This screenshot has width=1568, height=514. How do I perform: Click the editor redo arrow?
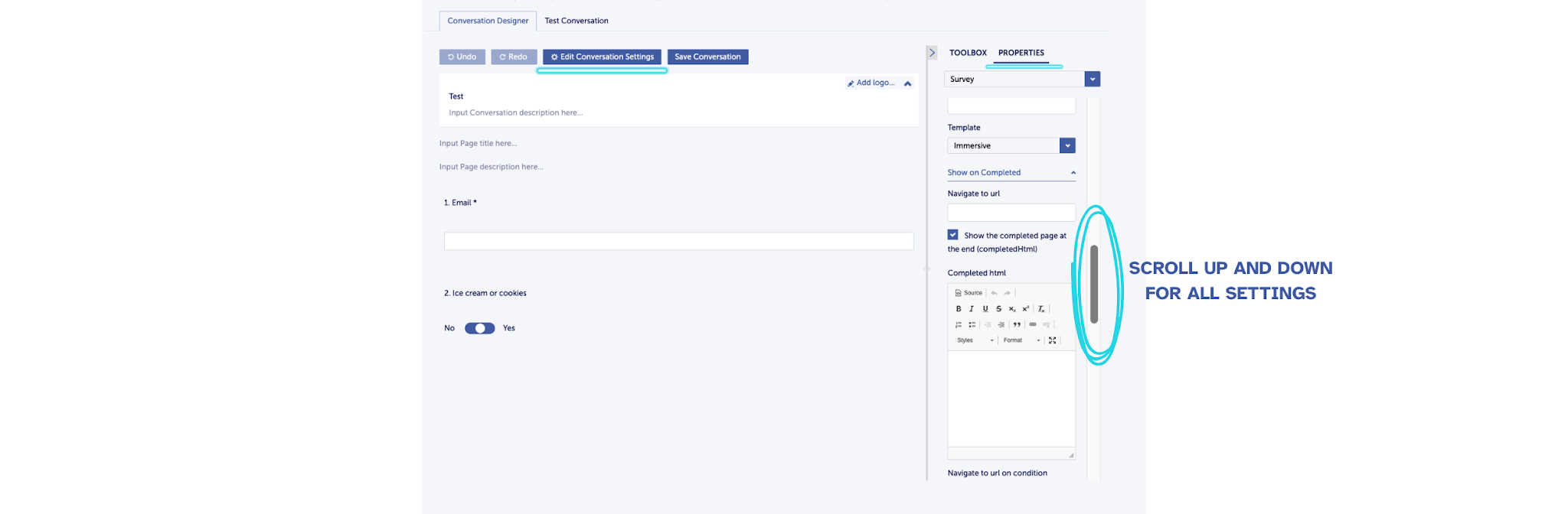(1008, 293)
